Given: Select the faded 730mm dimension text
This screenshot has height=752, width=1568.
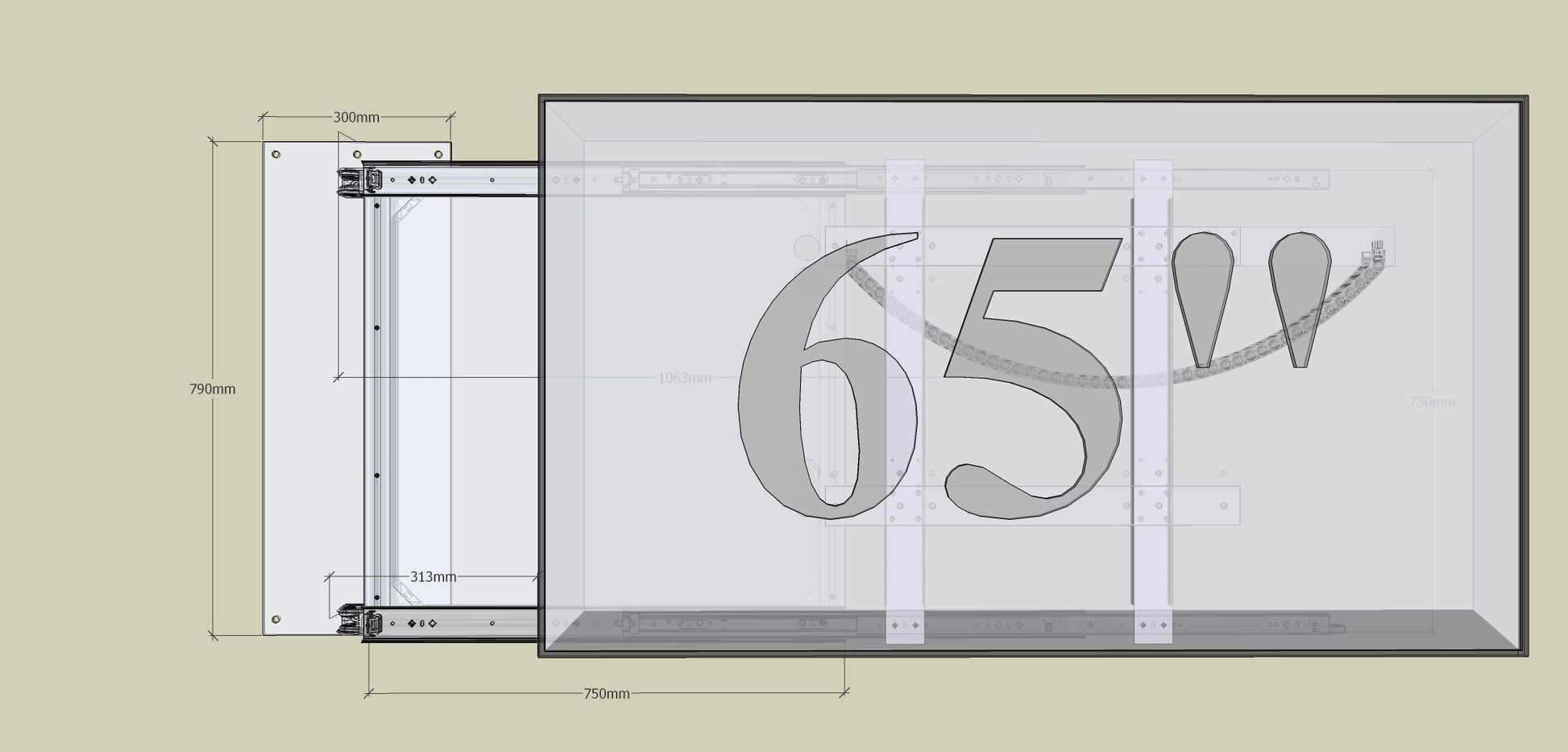Looking at the screenshot, I should [1431, 402].
